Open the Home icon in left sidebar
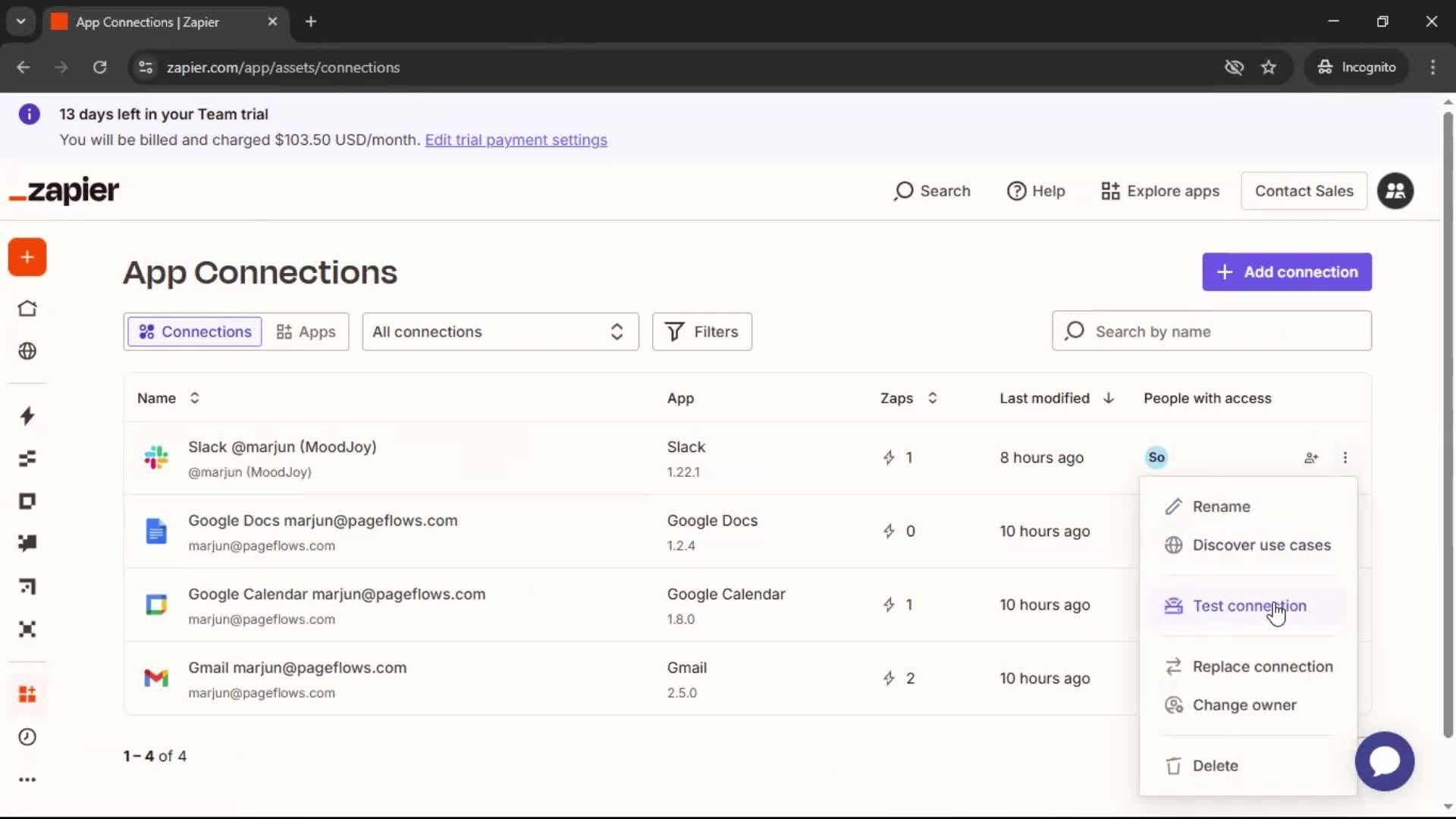Image resolution: width=1456 pixels, height=819 pixels. pyautogui.click(x=27, y=309)
